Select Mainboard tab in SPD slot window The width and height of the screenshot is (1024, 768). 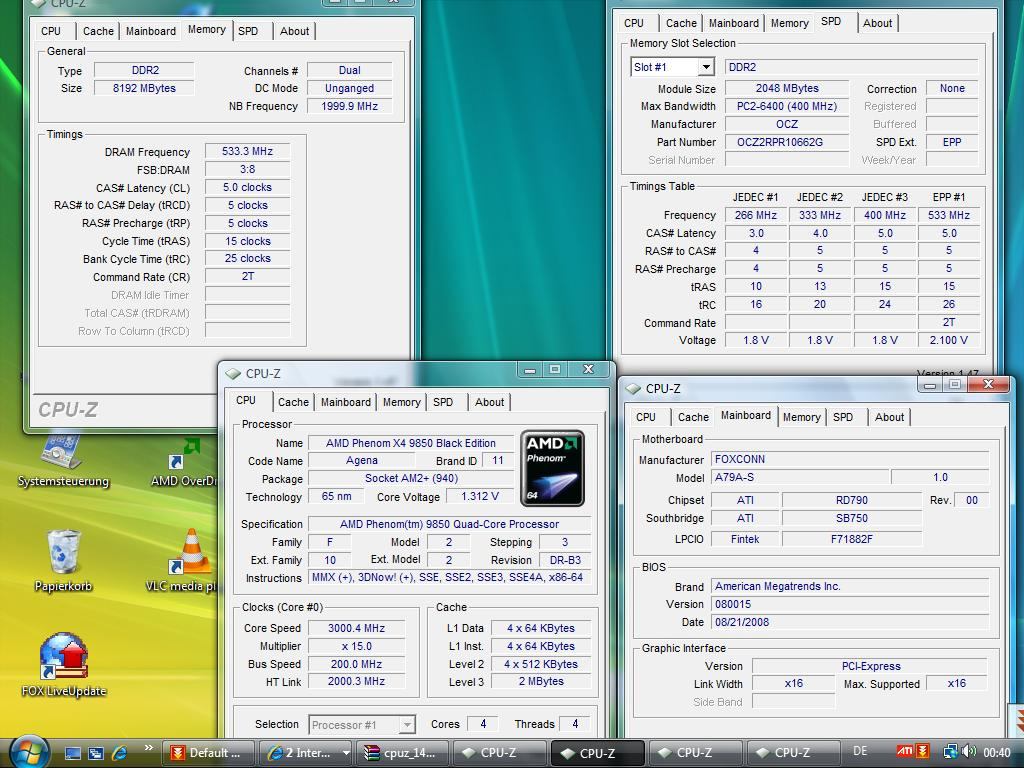coord(733,23)
